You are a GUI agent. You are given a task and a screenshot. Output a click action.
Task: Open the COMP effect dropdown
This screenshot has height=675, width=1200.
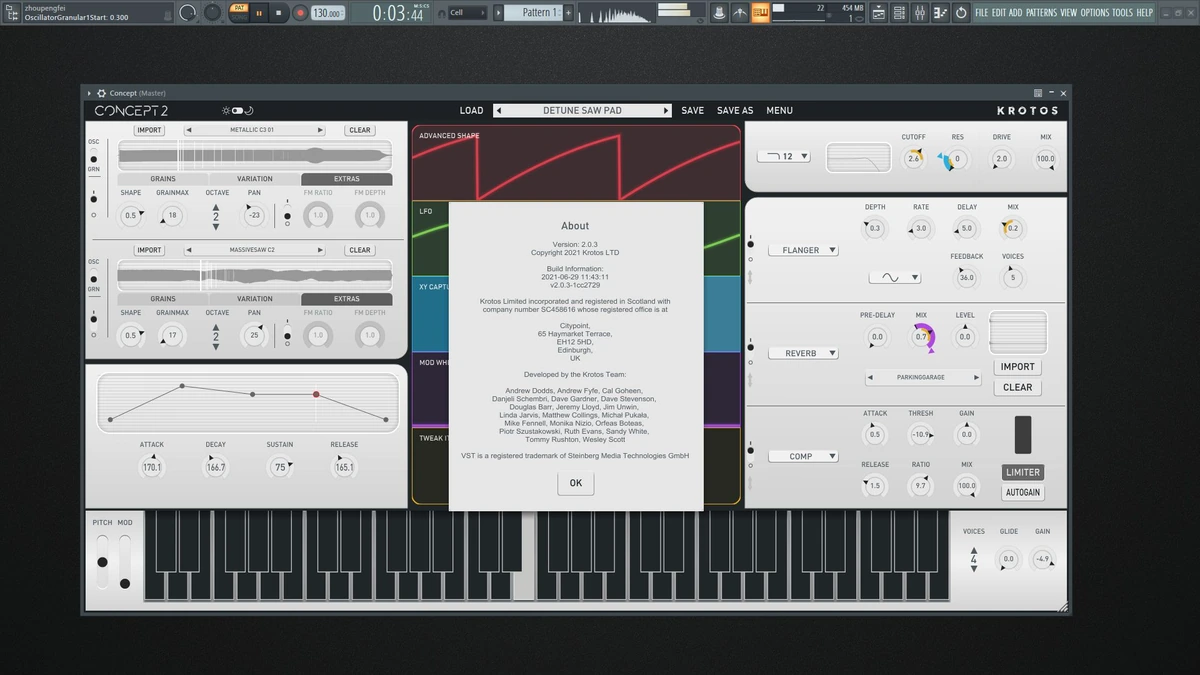(x=803, y=456)
